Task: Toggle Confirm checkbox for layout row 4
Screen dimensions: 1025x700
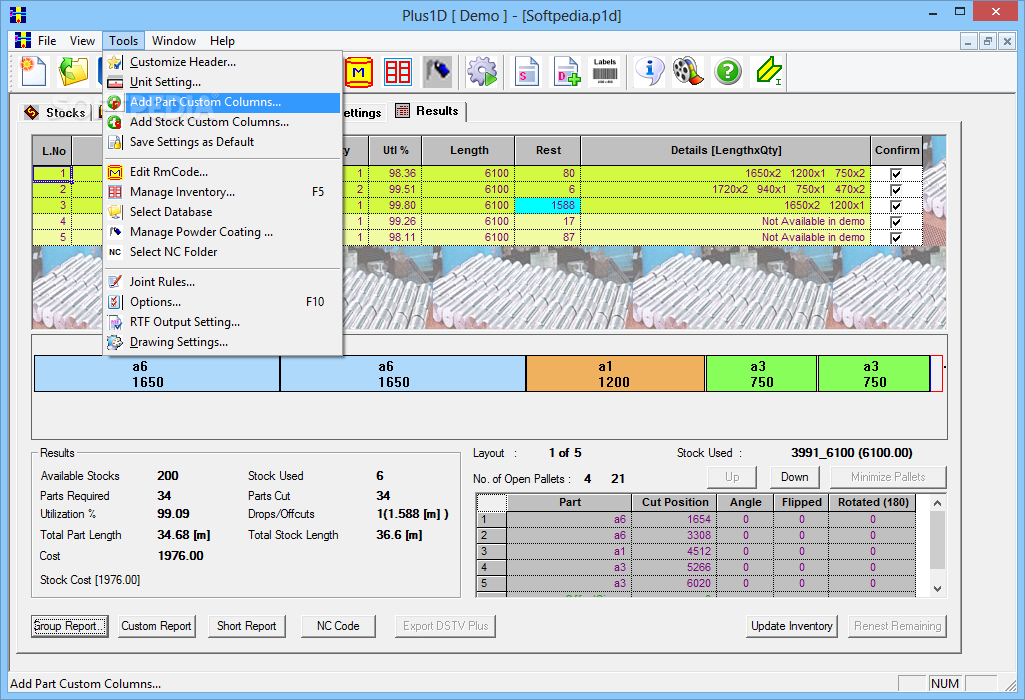Action: tap(896, 222)
